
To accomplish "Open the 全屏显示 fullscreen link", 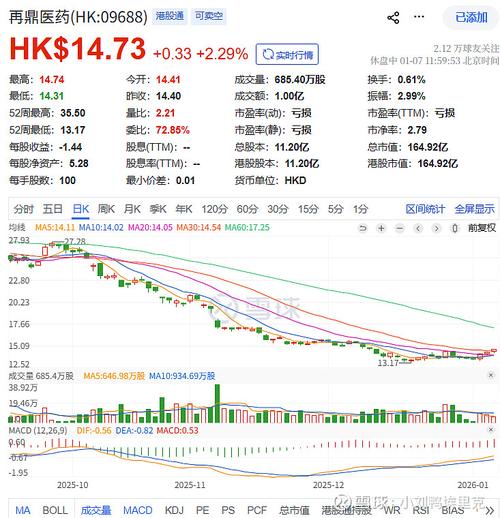I will point(475,209).
